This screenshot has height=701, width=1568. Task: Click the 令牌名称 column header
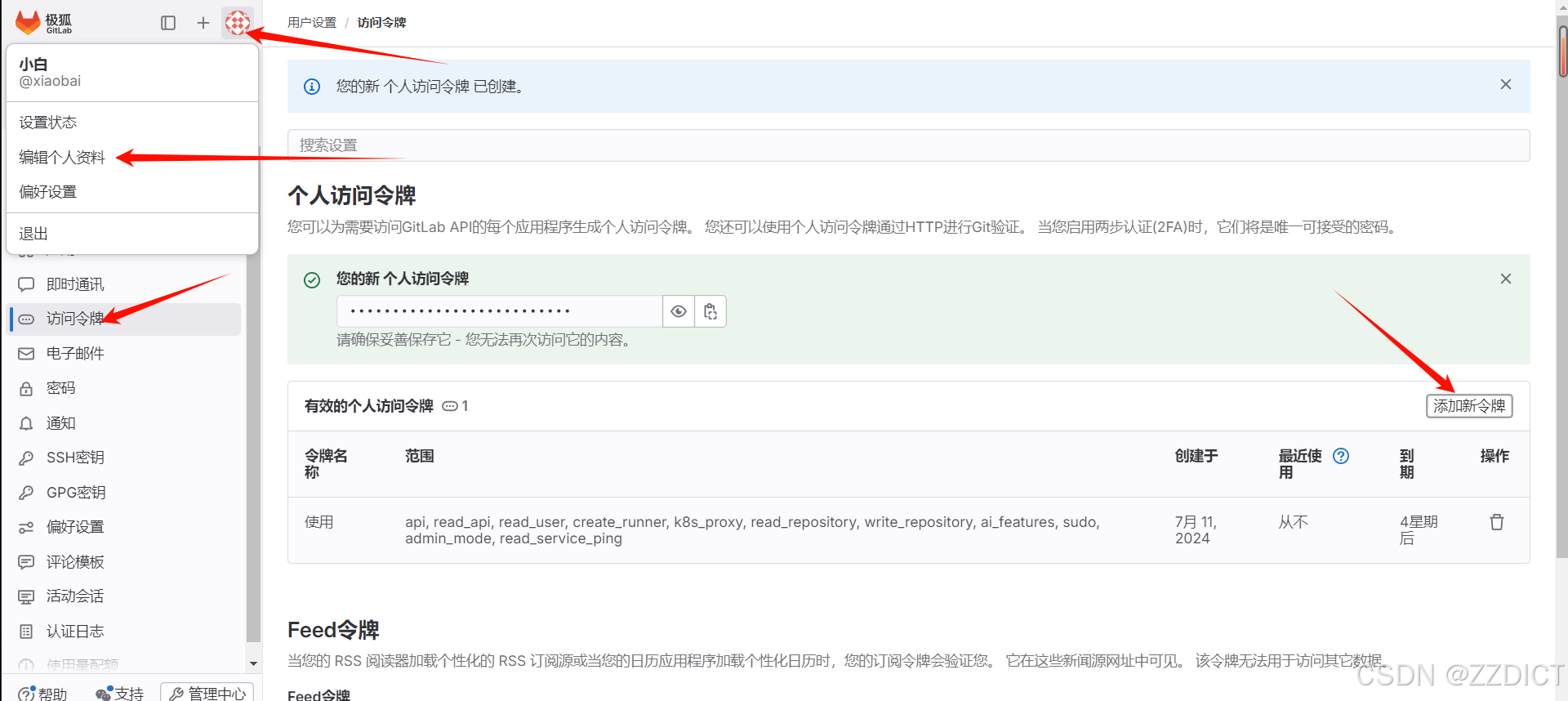pos(326,464)
